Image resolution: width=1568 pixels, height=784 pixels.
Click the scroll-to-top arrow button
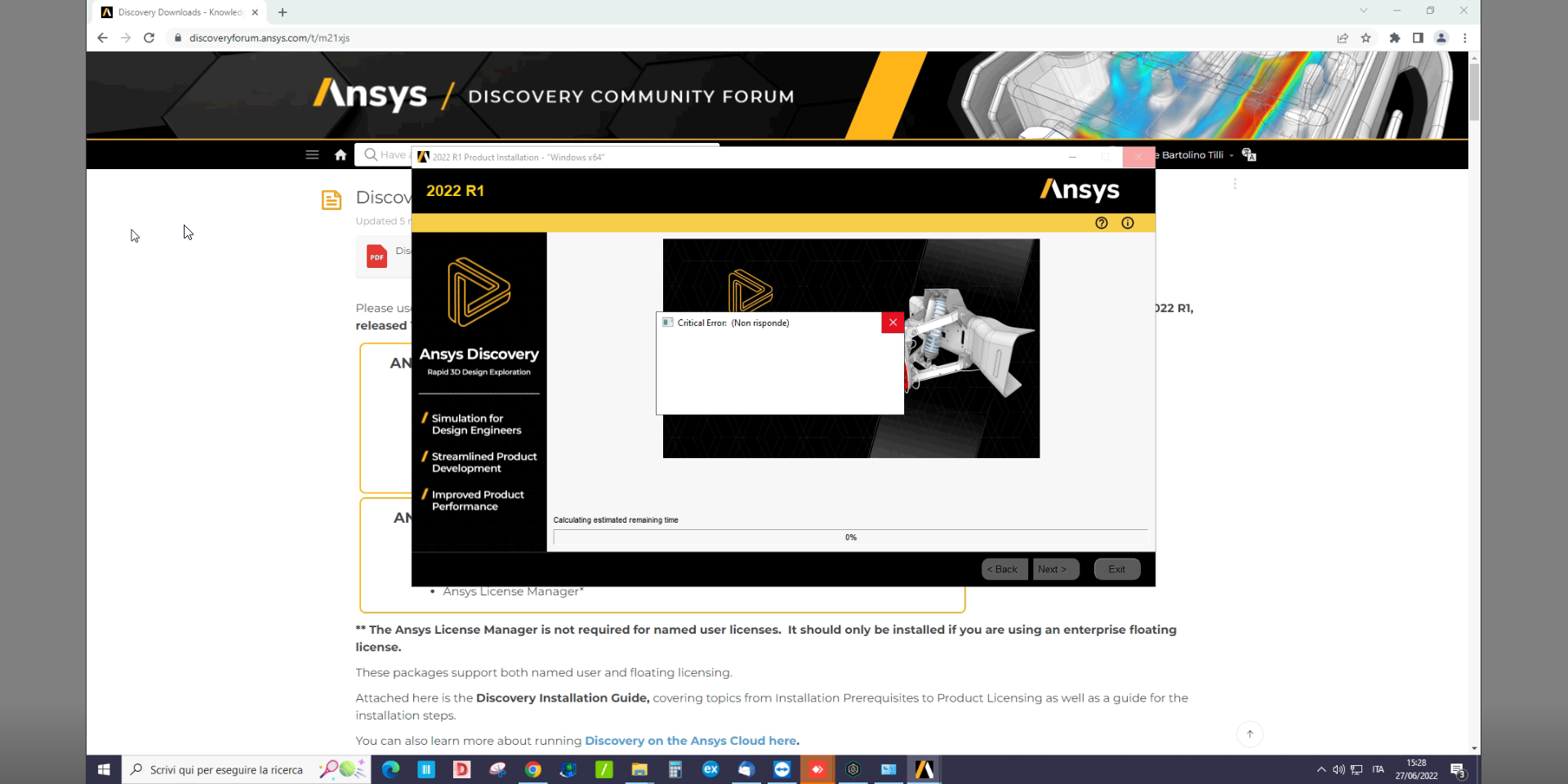(x=1250, y=734)
